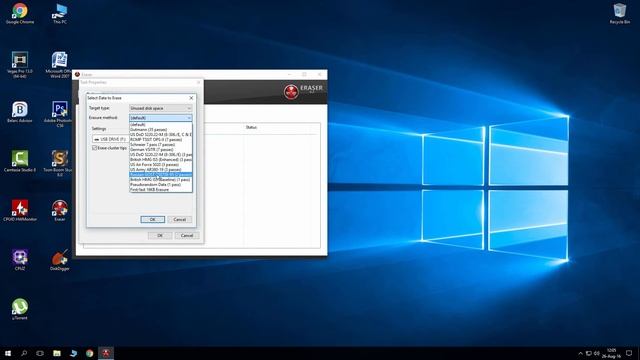640x360 pixels.
Task: Select RCMP TSSIT OPS-II (7 passes)
Action: (160, 140)
